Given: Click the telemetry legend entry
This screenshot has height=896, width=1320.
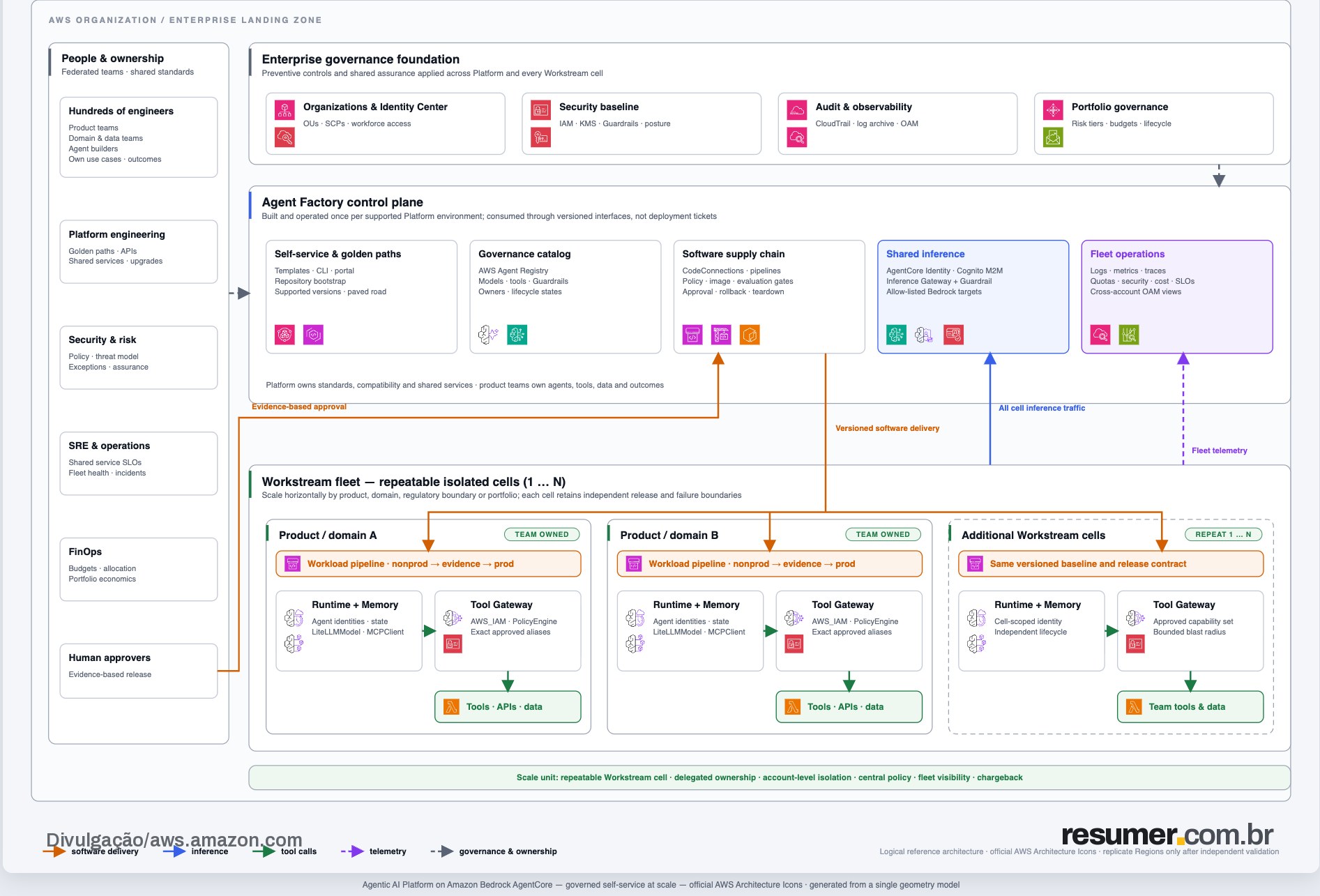Looking at the screenshot, I should (374, 851).
